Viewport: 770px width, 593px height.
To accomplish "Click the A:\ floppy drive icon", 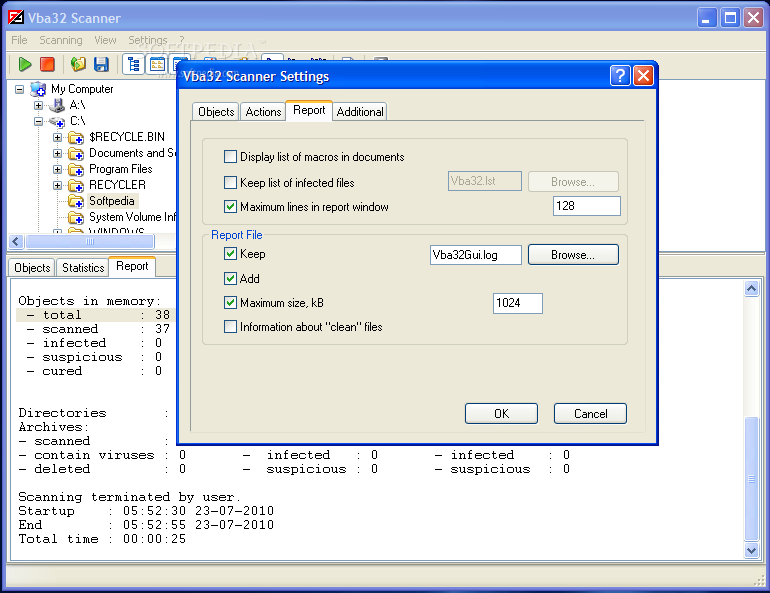I will (56, 105).
